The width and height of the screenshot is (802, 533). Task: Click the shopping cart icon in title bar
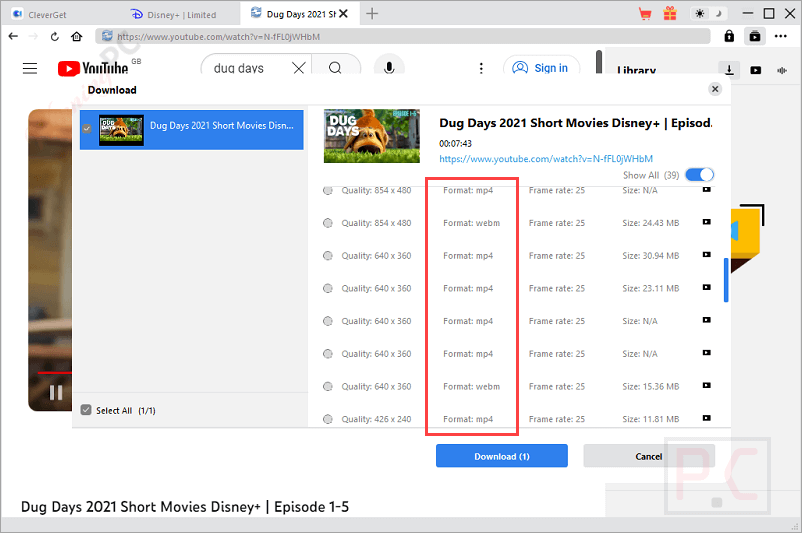pos(645,14)
